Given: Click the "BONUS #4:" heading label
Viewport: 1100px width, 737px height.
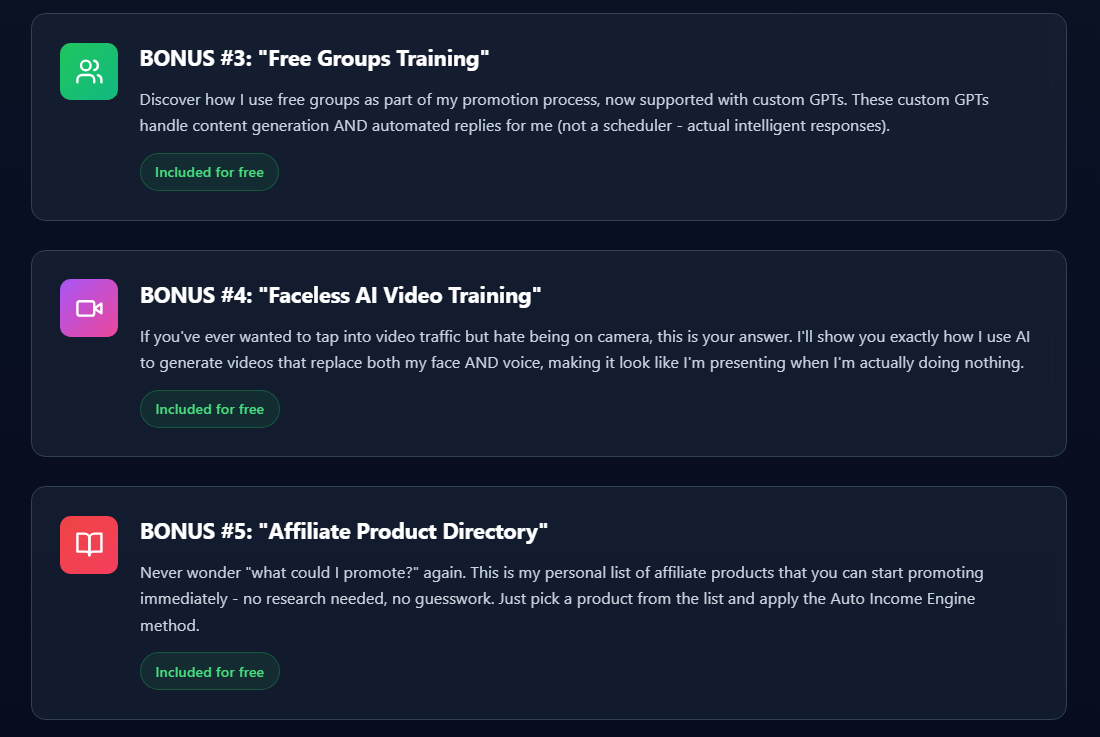Looking at the screenshot, I should coord(195,295).
